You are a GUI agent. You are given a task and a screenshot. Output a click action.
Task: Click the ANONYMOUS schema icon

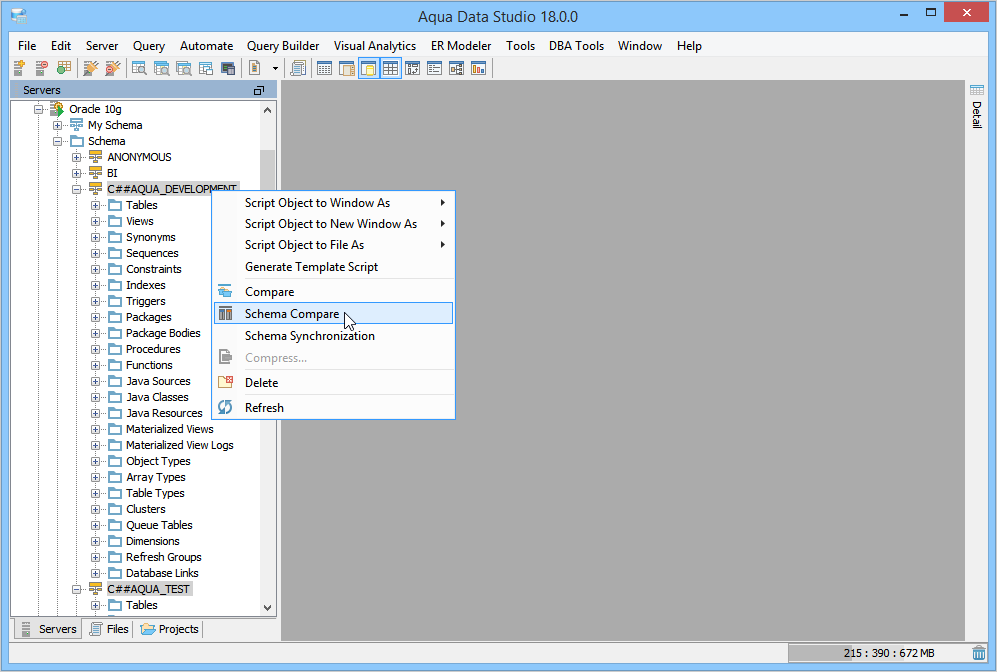tap(95, 156)
